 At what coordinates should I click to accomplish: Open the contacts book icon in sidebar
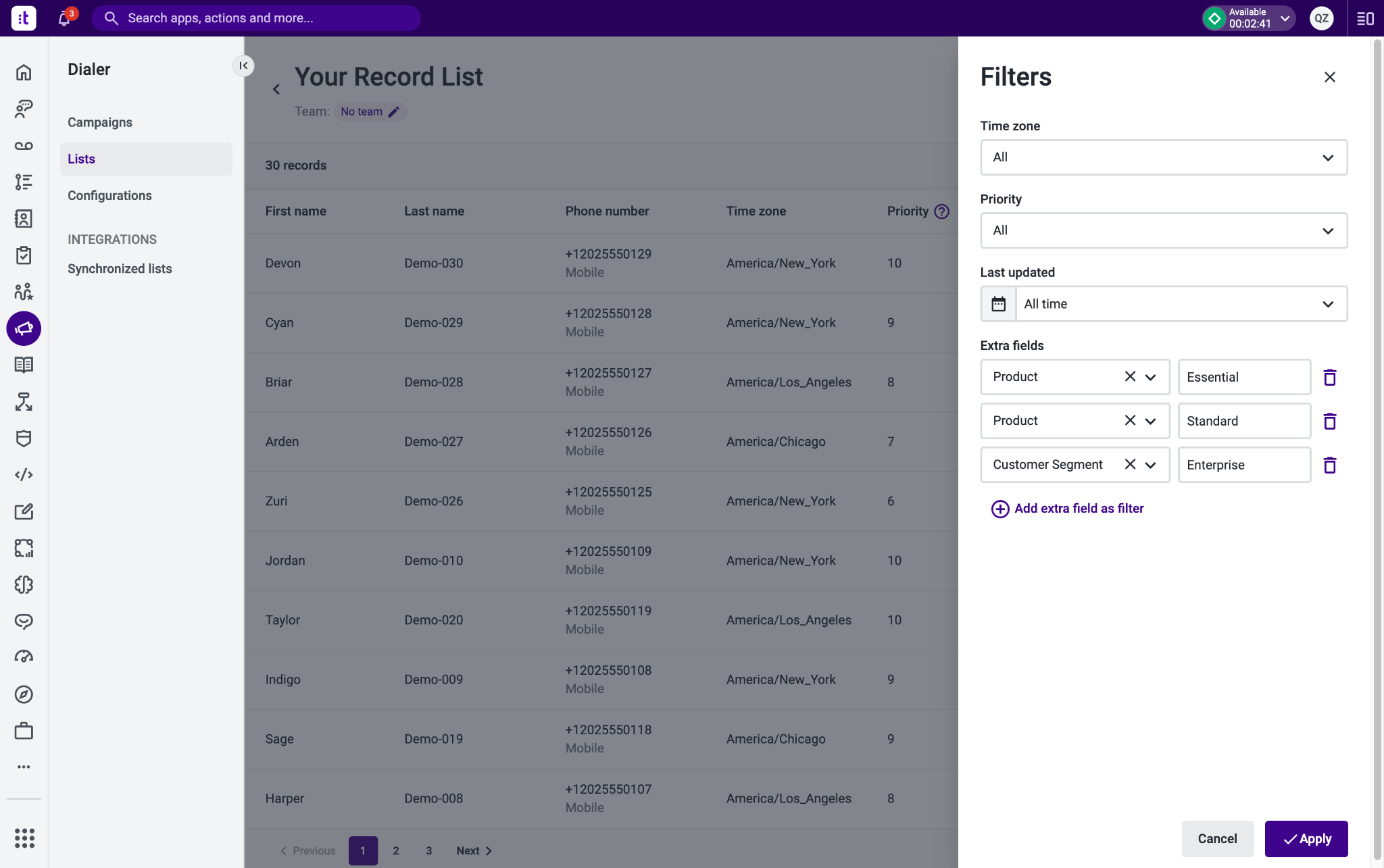(x=24, y=218)
